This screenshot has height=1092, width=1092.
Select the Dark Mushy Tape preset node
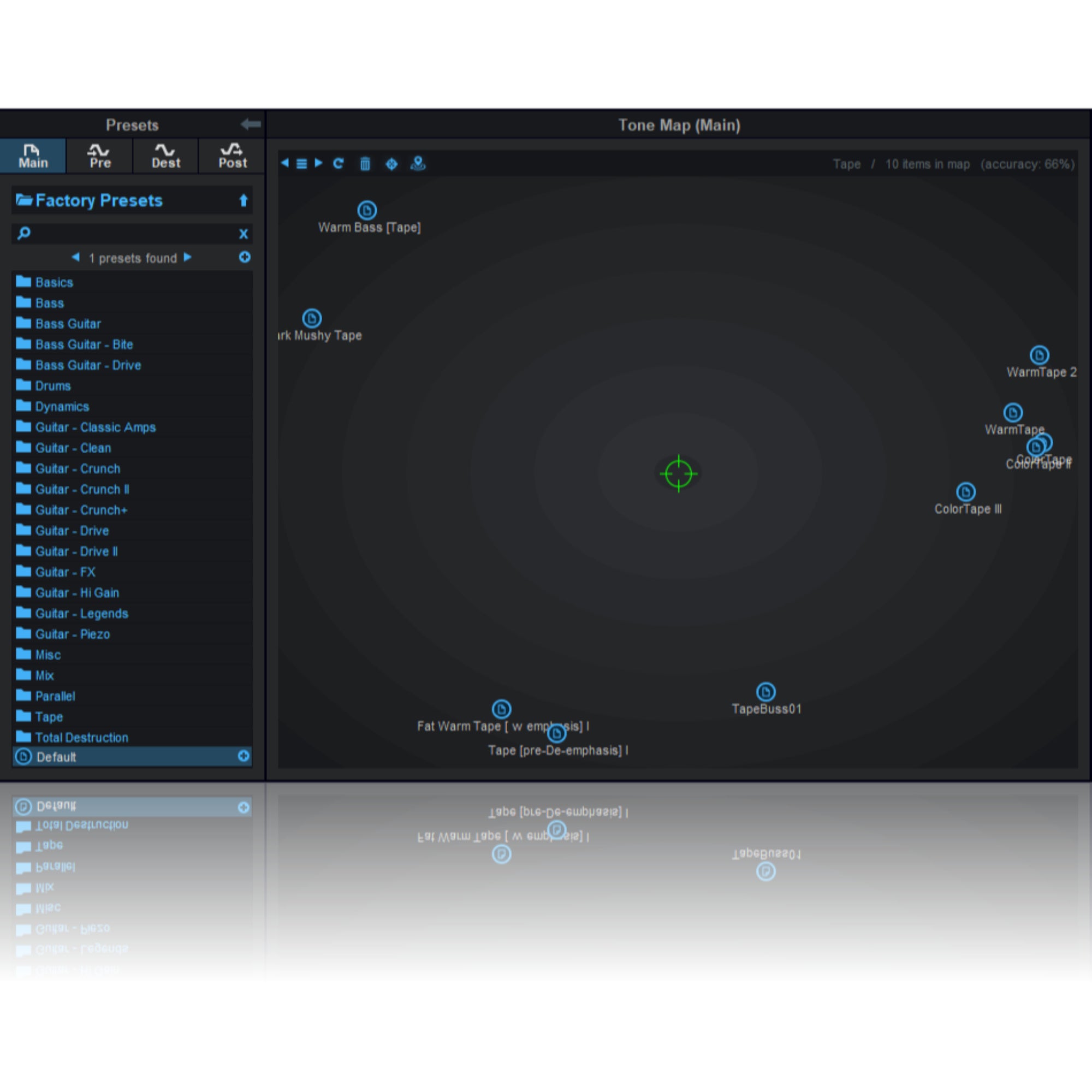point(312,318)
